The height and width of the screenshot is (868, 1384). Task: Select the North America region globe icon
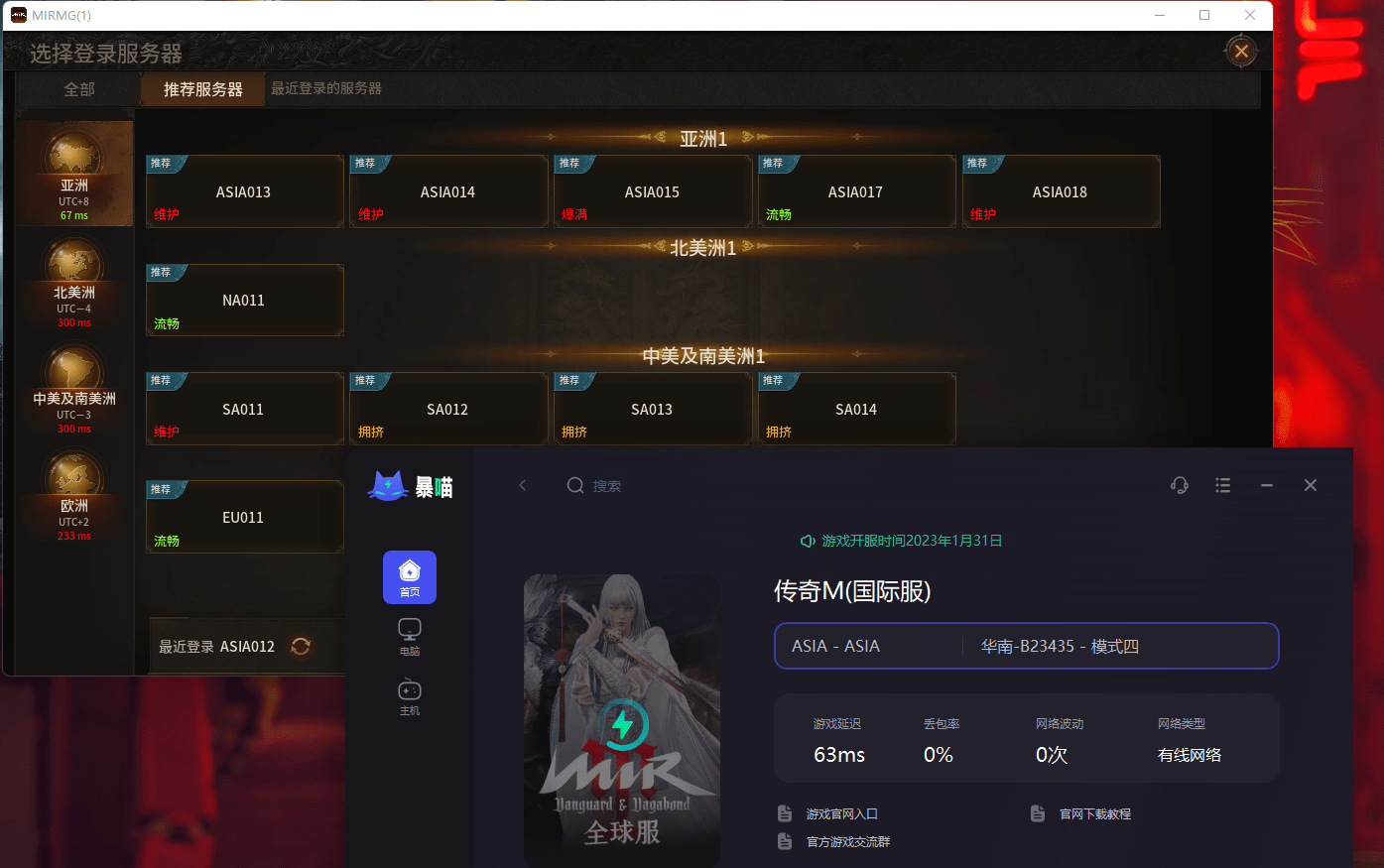(74, 261)
